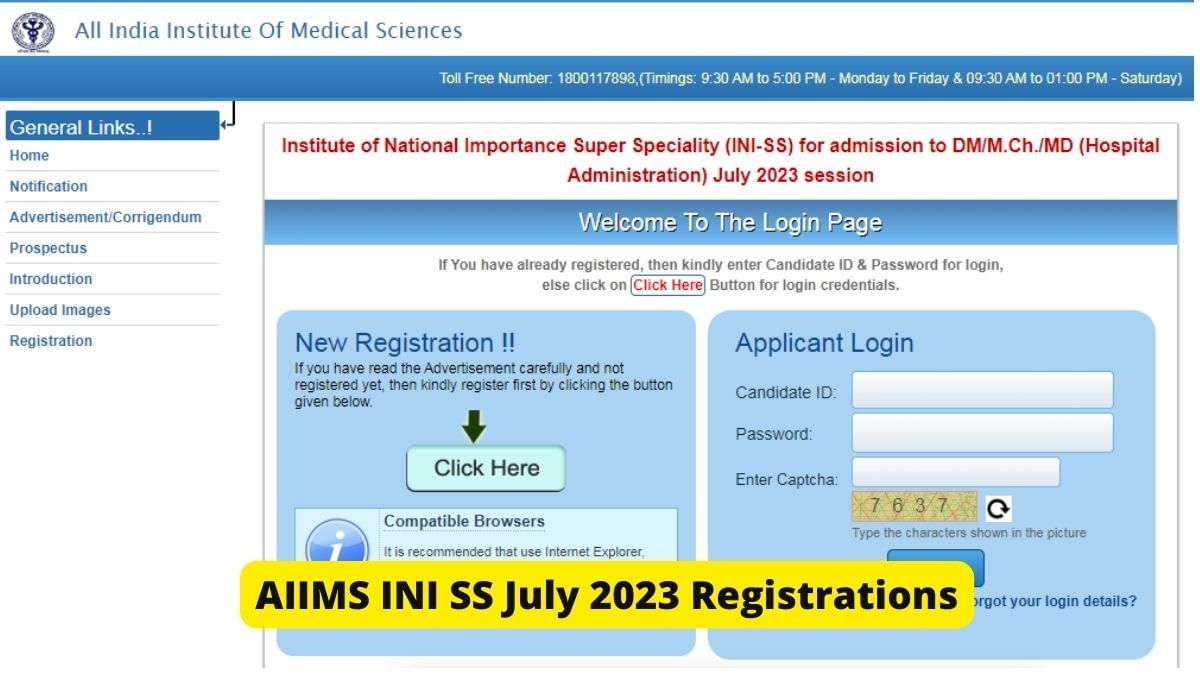Click the Applicant Login heading
This screenshot has width=1200, height=675.
(x=824, y=343)
